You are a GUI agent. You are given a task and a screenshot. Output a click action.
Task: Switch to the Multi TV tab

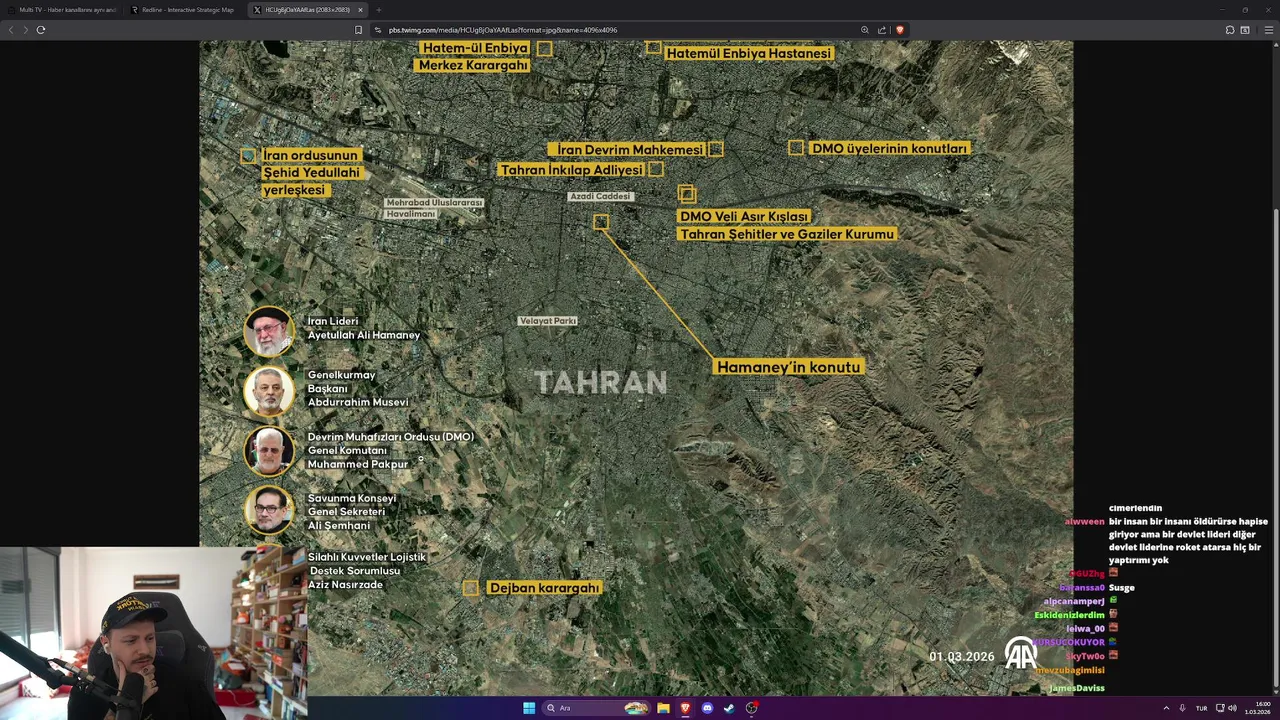pos(64,10)
